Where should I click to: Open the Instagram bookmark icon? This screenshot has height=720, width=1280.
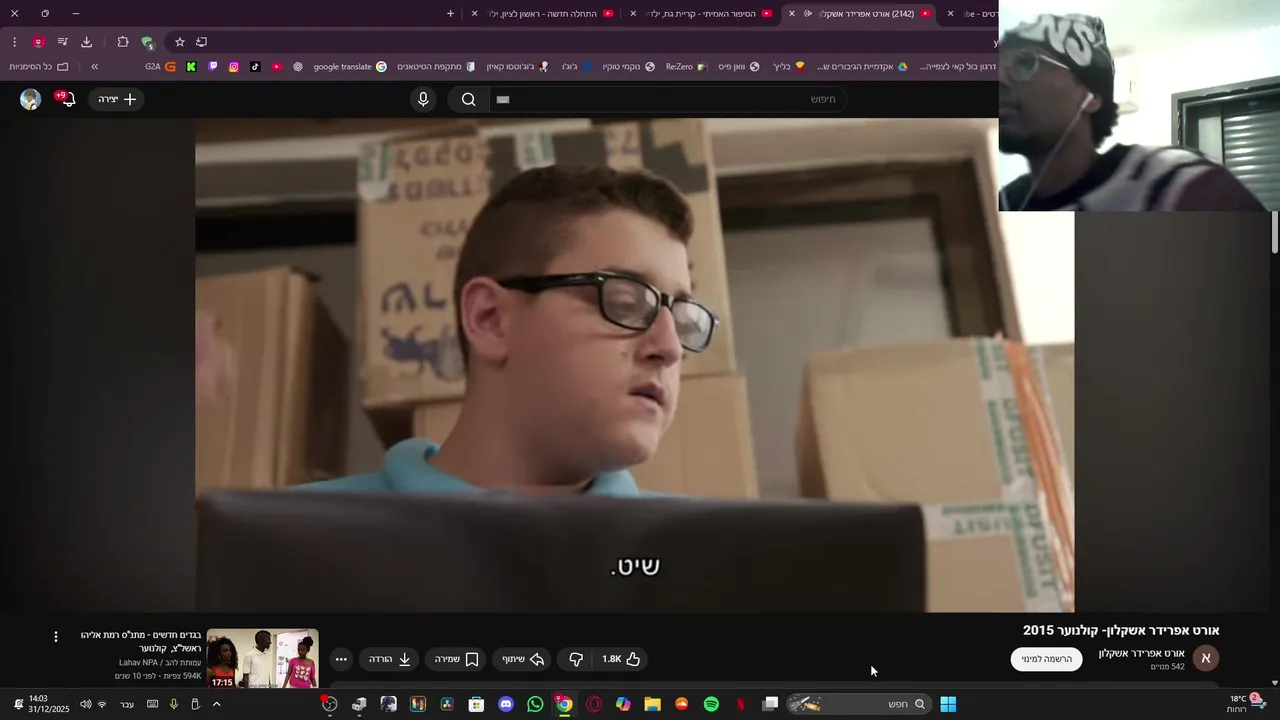click(234, 67)
